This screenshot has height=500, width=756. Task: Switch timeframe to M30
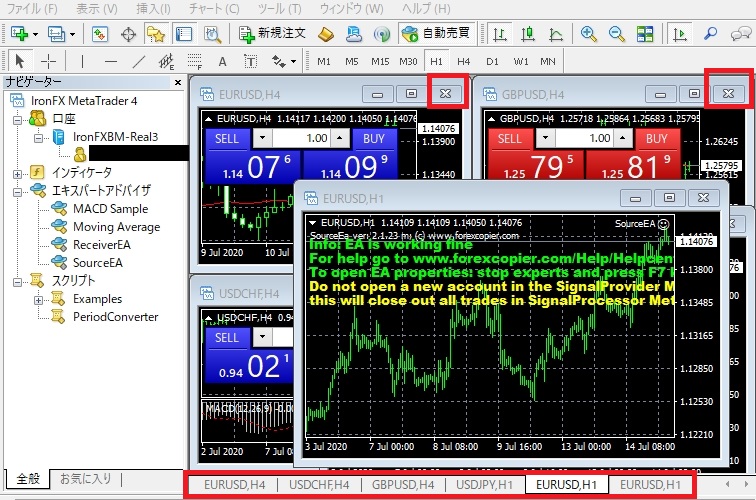[408, 62]
